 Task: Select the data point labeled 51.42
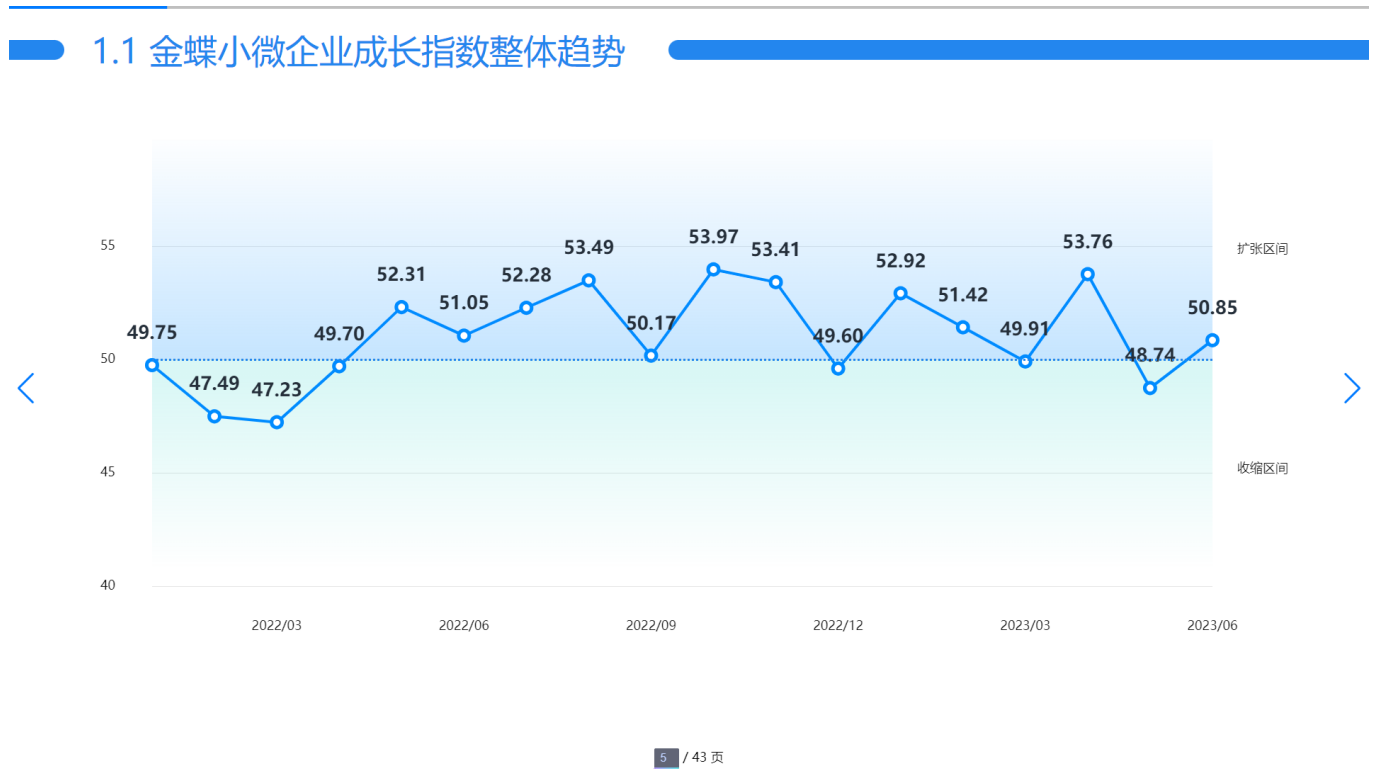[x=963, y=327]
